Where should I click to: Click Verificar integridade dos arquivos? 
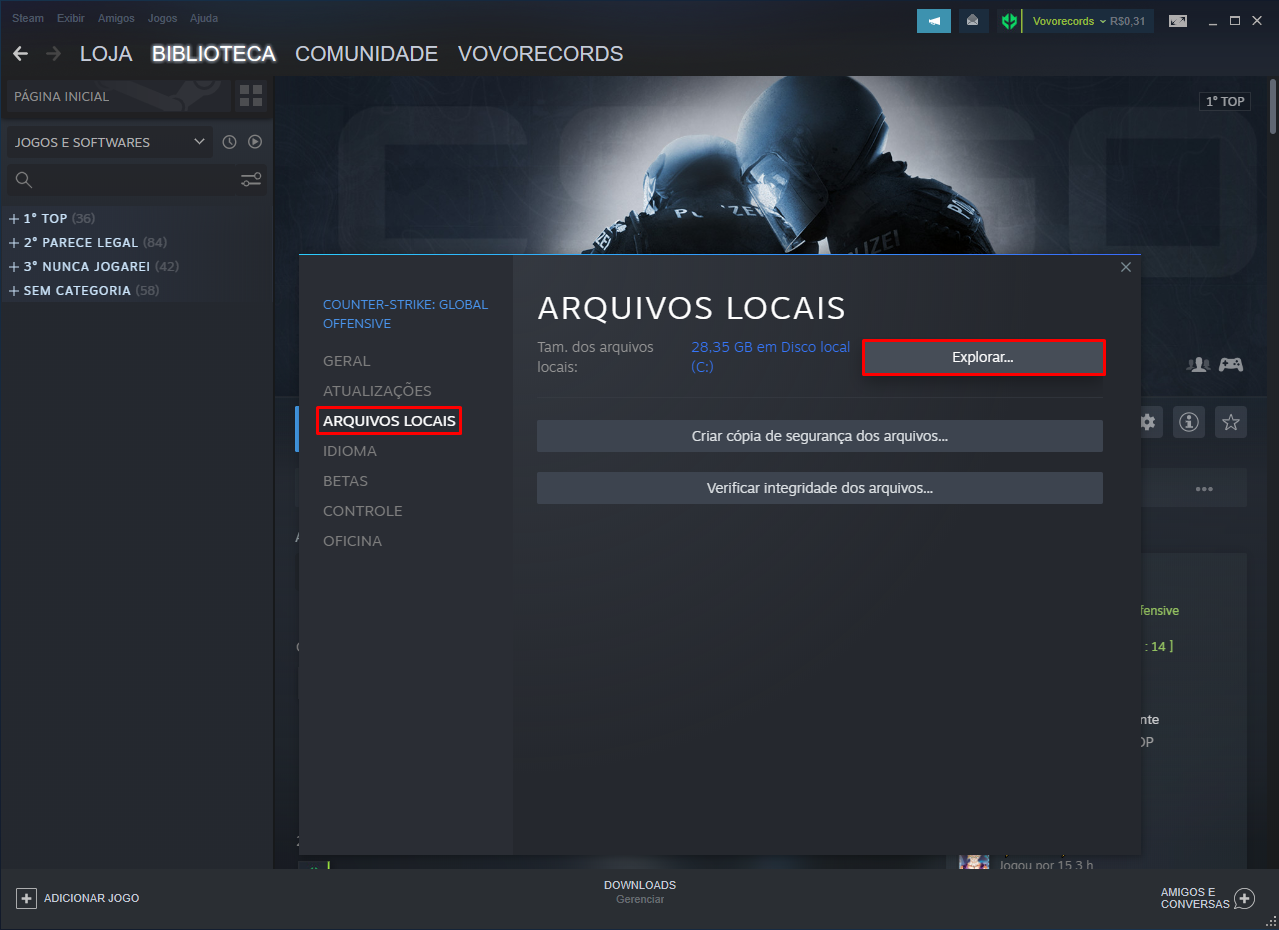pos(820,488)
